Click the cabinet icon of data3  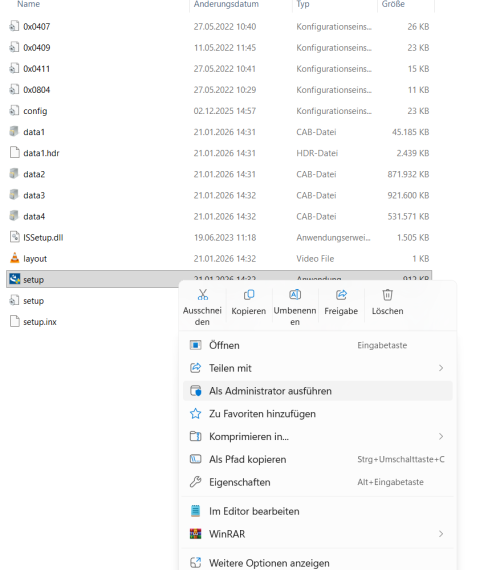(x=14, y=194)
